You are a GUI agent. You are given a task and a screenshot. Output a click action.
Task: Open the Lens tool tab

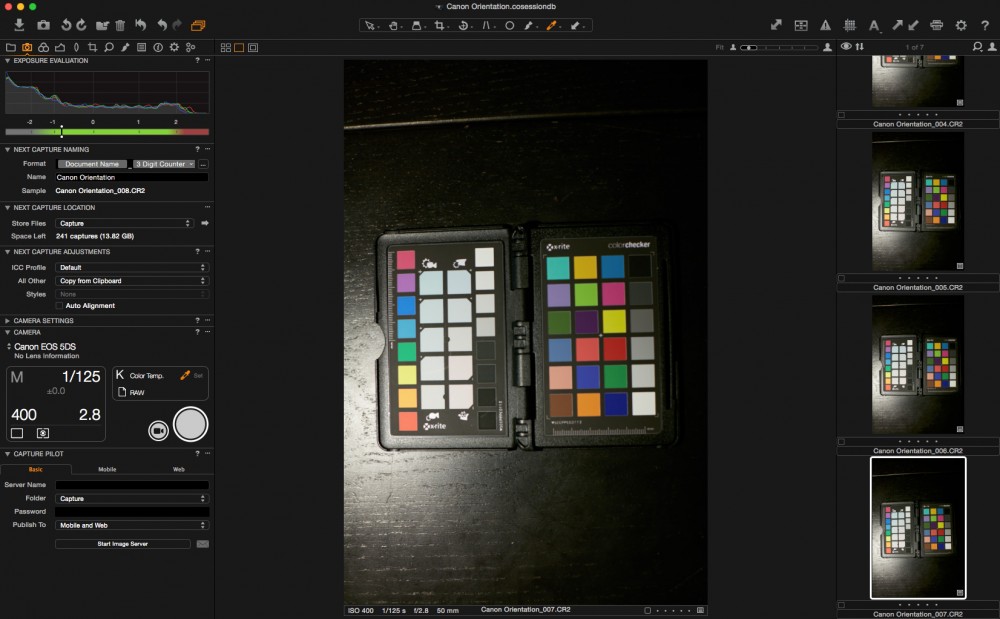77,47
